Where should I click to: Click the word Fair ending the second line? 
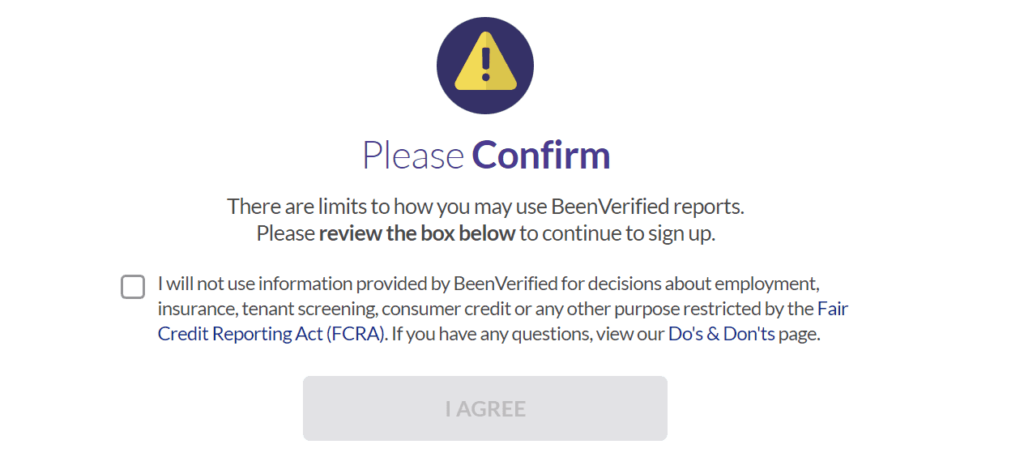coord(833,308)
